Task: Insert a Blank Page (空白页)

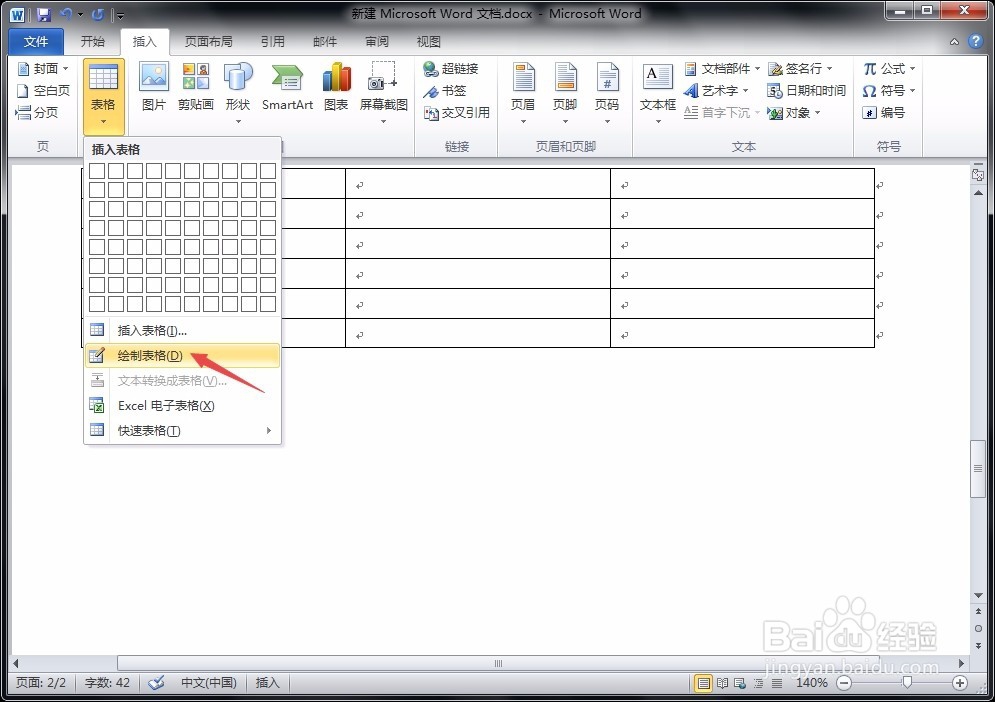Action: (43, 90)
